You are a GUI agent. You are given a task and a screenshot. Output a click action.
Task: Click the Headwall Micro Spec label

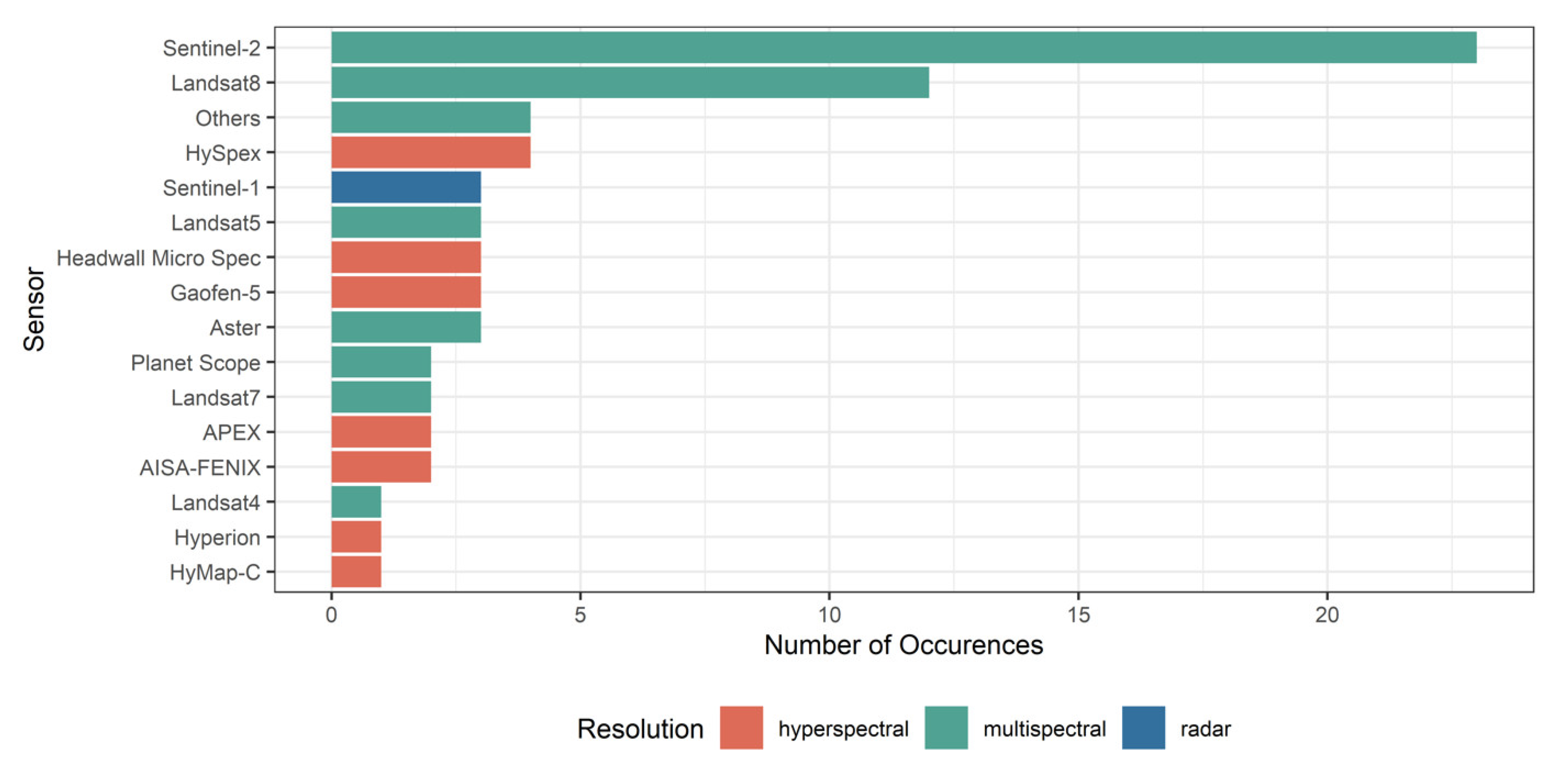158,258
